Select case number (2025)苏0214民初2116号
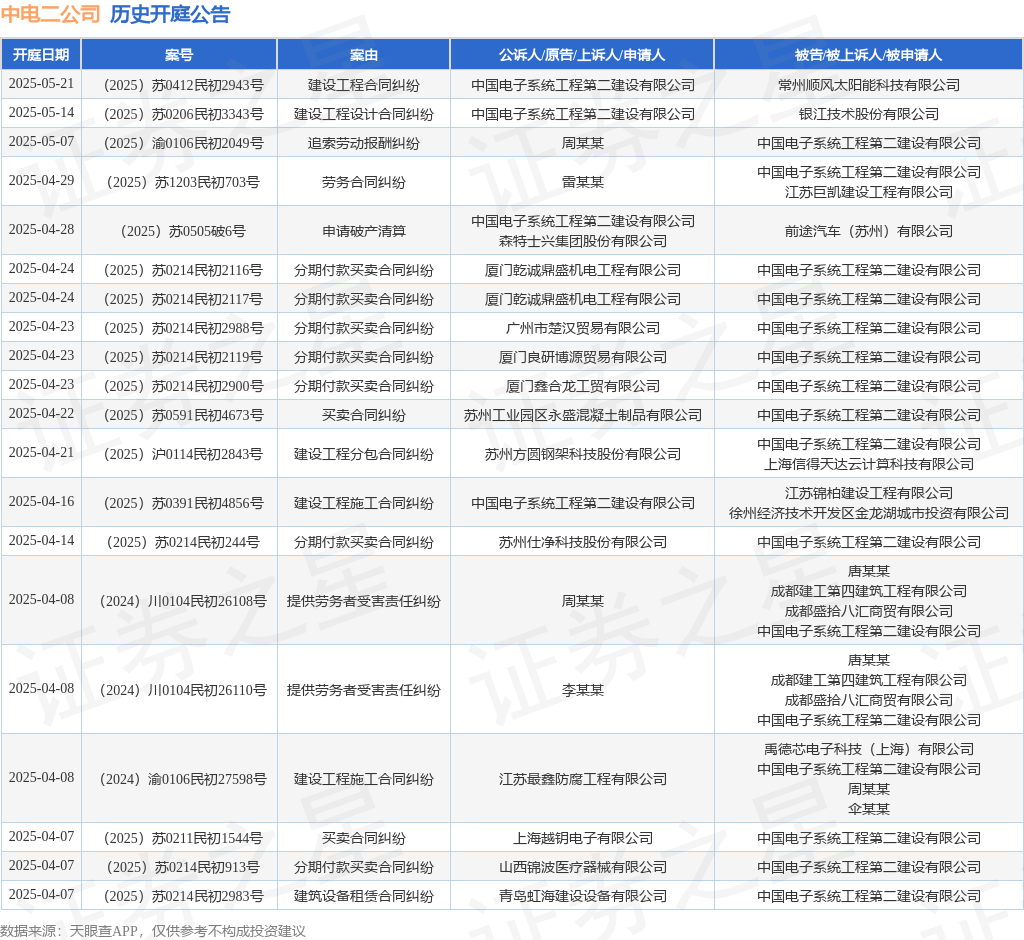This screenshot has width=1024, height=940. (184, 270)
